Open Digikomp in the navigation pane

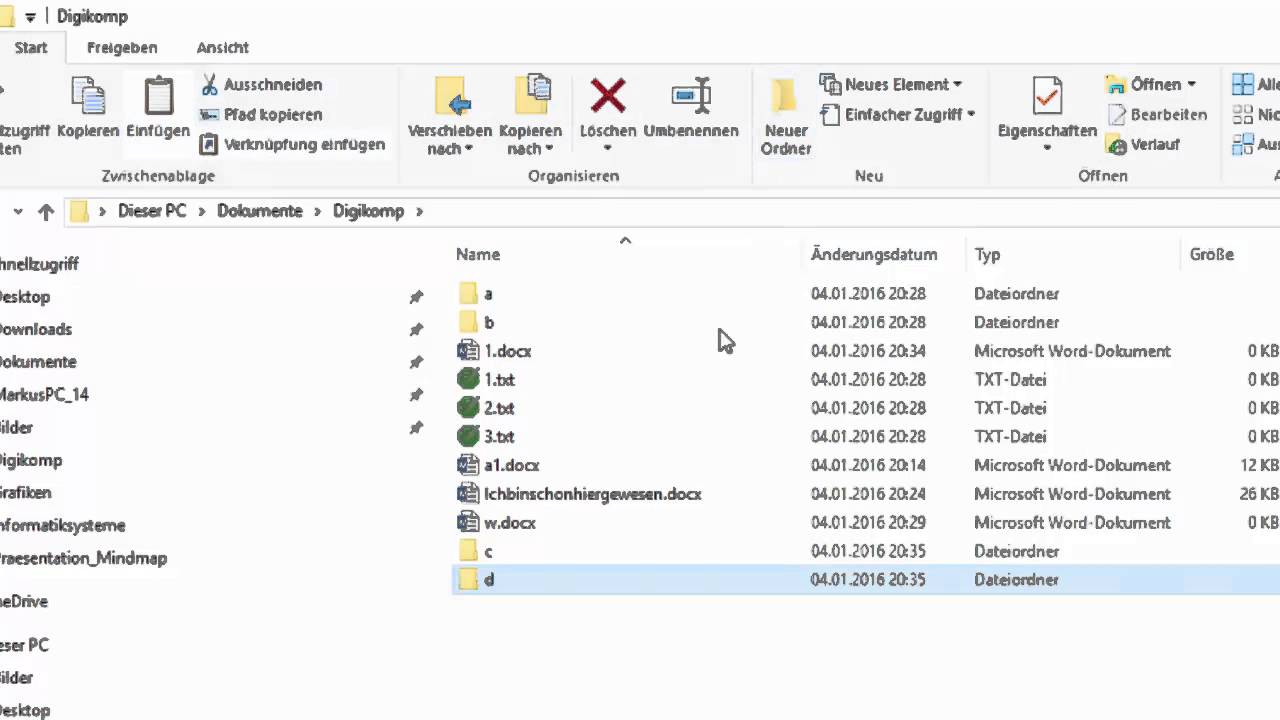(x=30, y=460)
